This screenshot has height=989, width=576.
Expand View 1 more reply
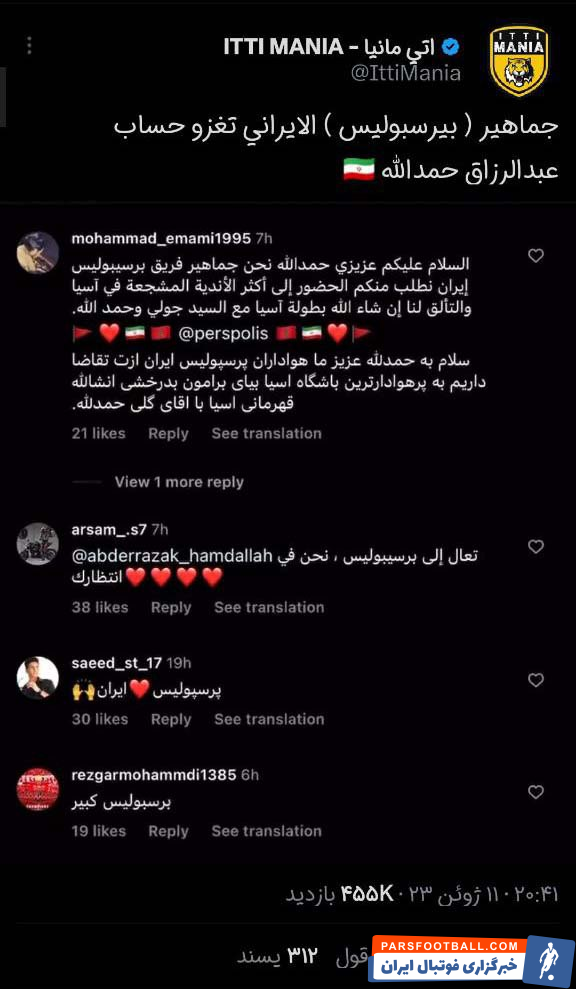179,482
